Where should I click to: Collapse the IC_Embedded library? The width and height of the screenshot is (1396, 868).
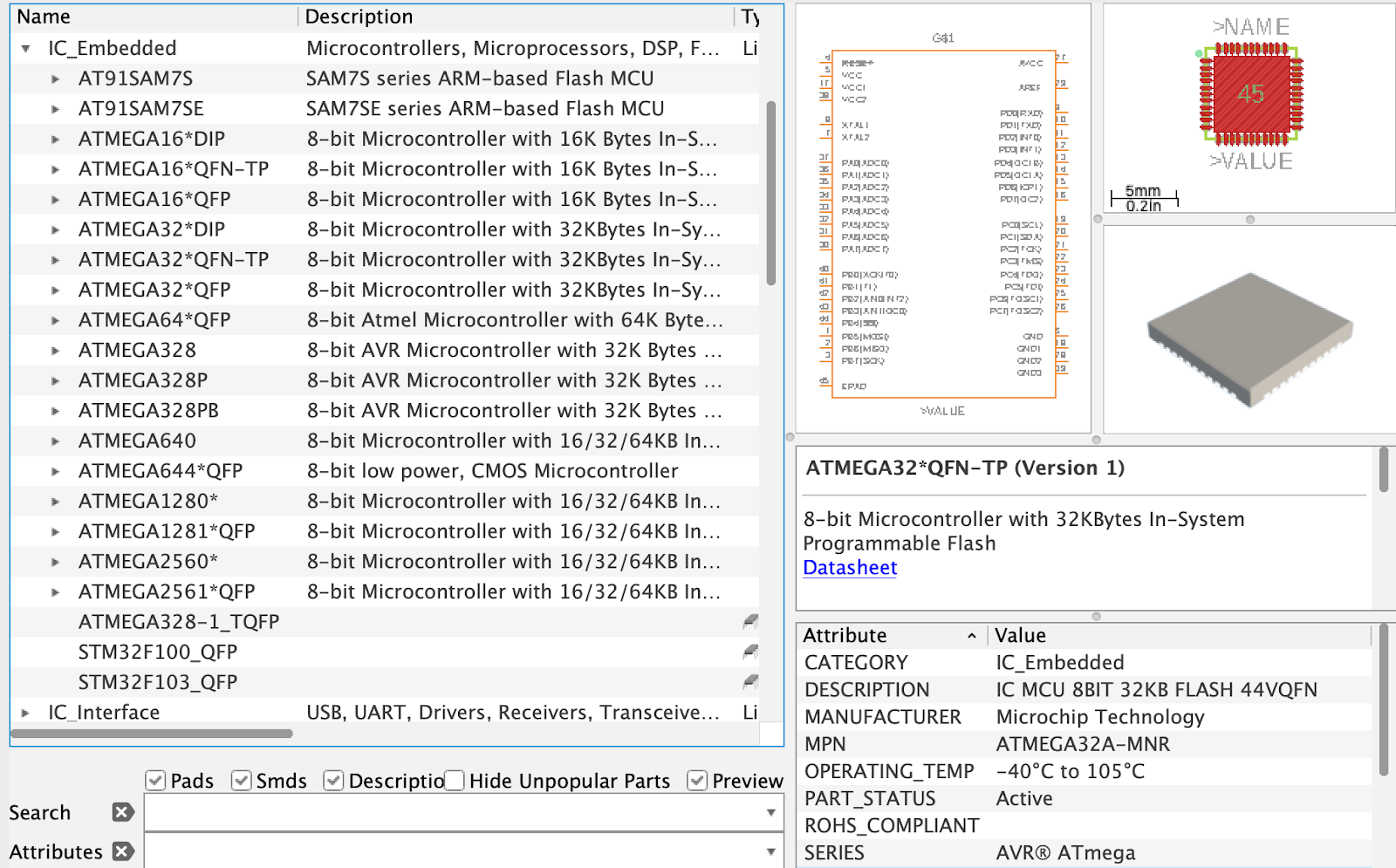(x=26, y=49)
